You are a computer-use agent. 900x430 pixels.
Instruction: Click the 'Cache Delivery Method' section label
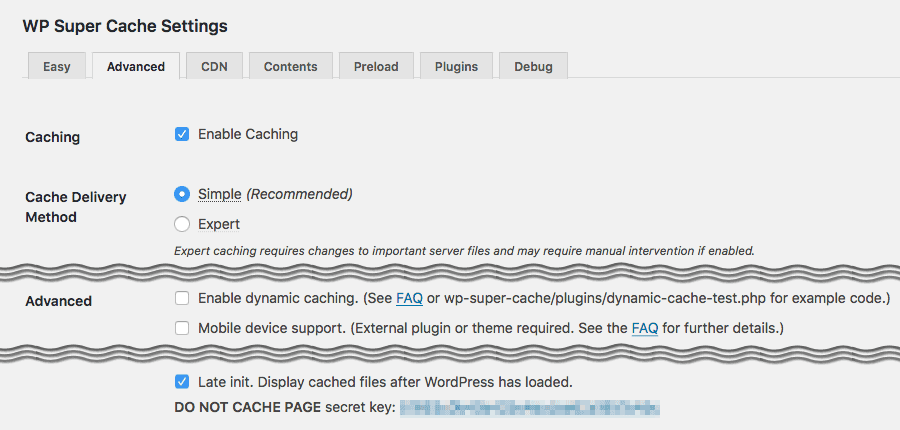click(76, 207)
